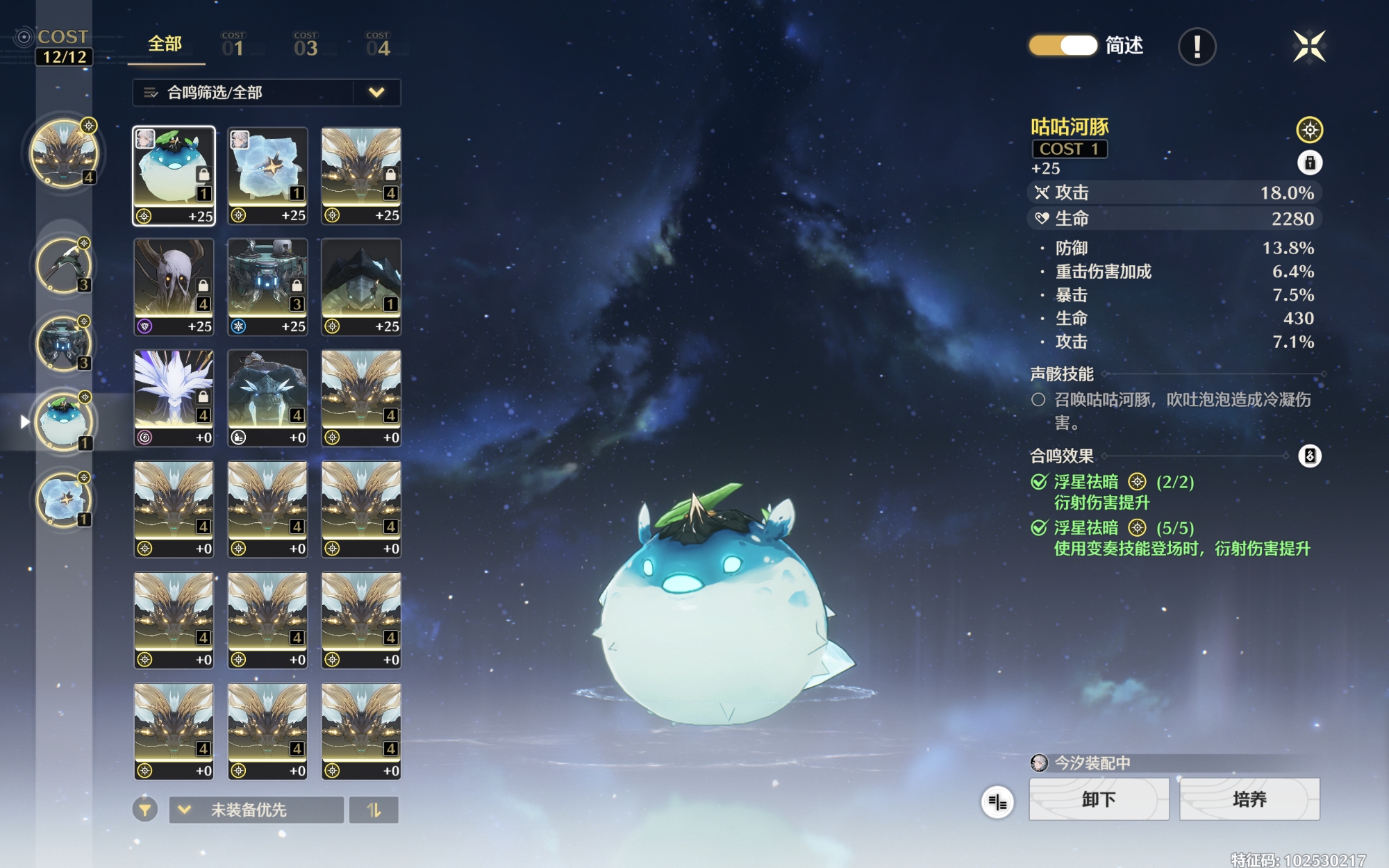Image resolution: width=1389 pixels, height=868 pixels.
Task: Open the 合鸣筛选/全部 filter dropdown
Action: pos(266,92)
